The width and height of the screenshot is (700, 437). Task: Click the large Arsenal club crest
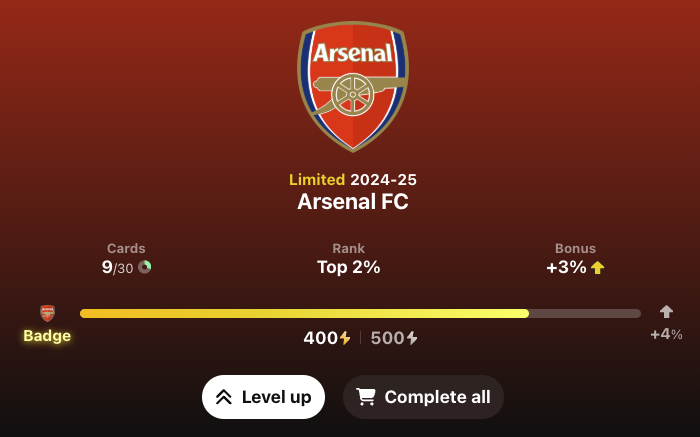pyautogui.click(x=353, y=87)
